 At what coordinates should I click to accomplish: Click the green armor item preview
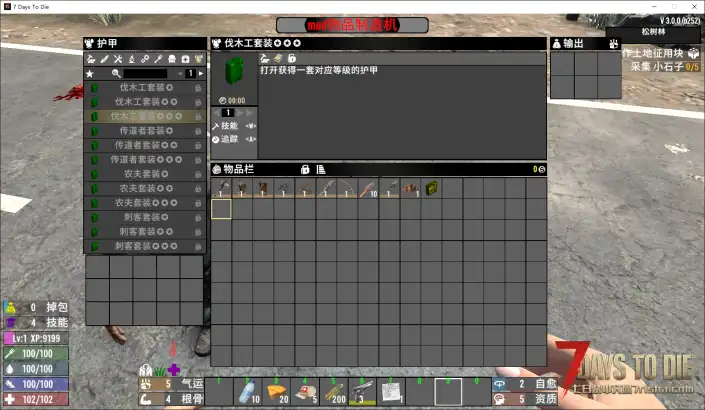click(x=234, y=72)
